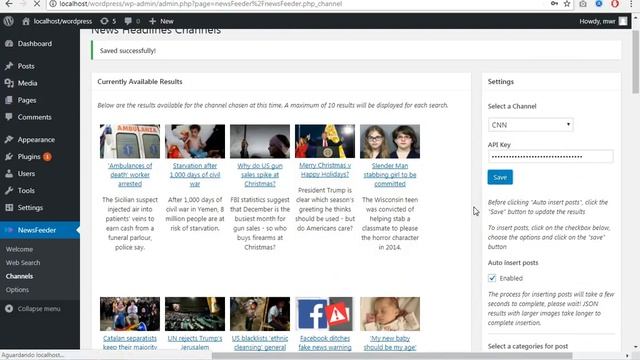
Task: Open the browser three-dot menu
Action: [631, 4]
